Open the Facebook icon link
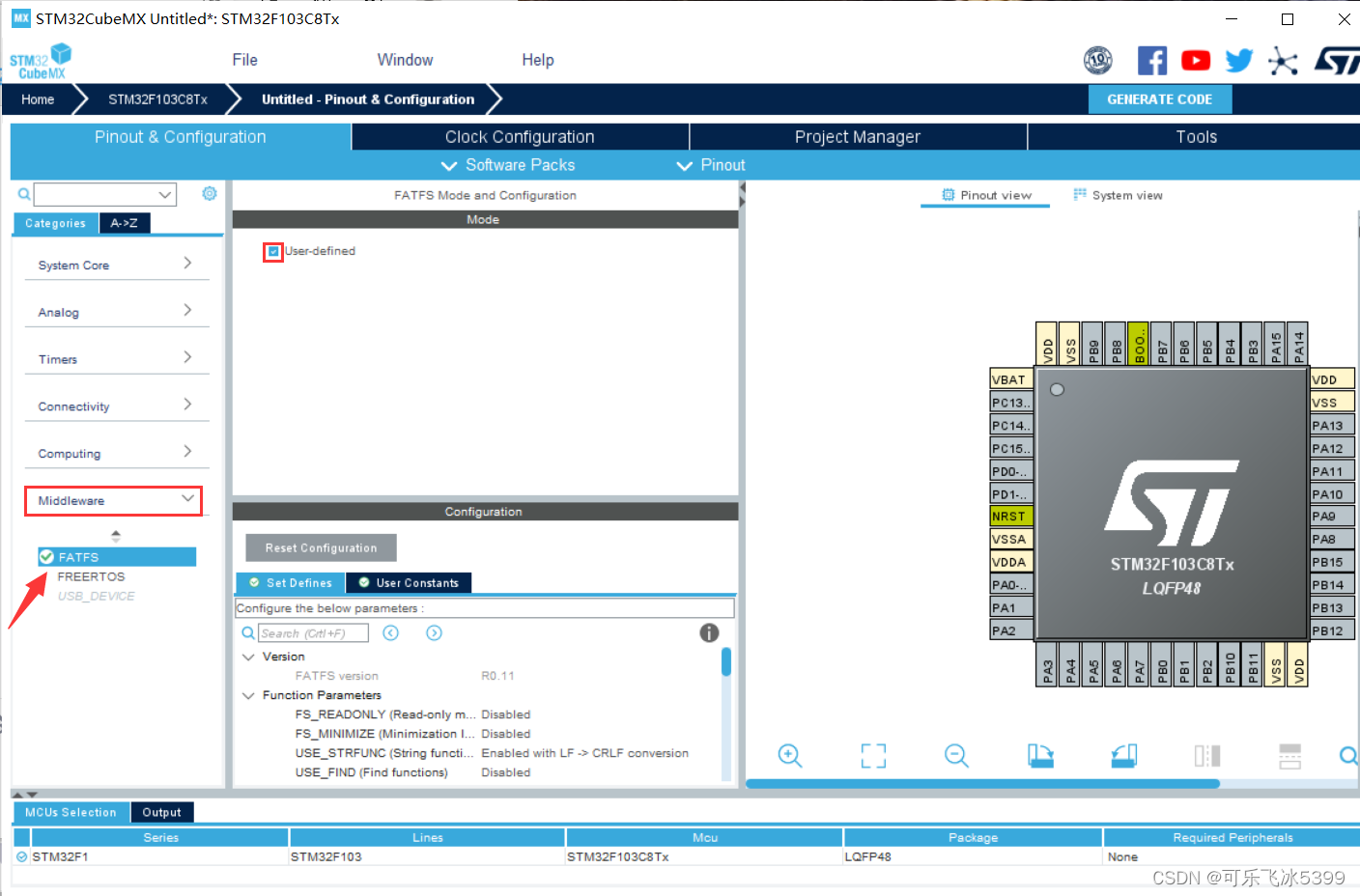The width and height of the screenshot is (1360, 896). (x=1151, y=61)
